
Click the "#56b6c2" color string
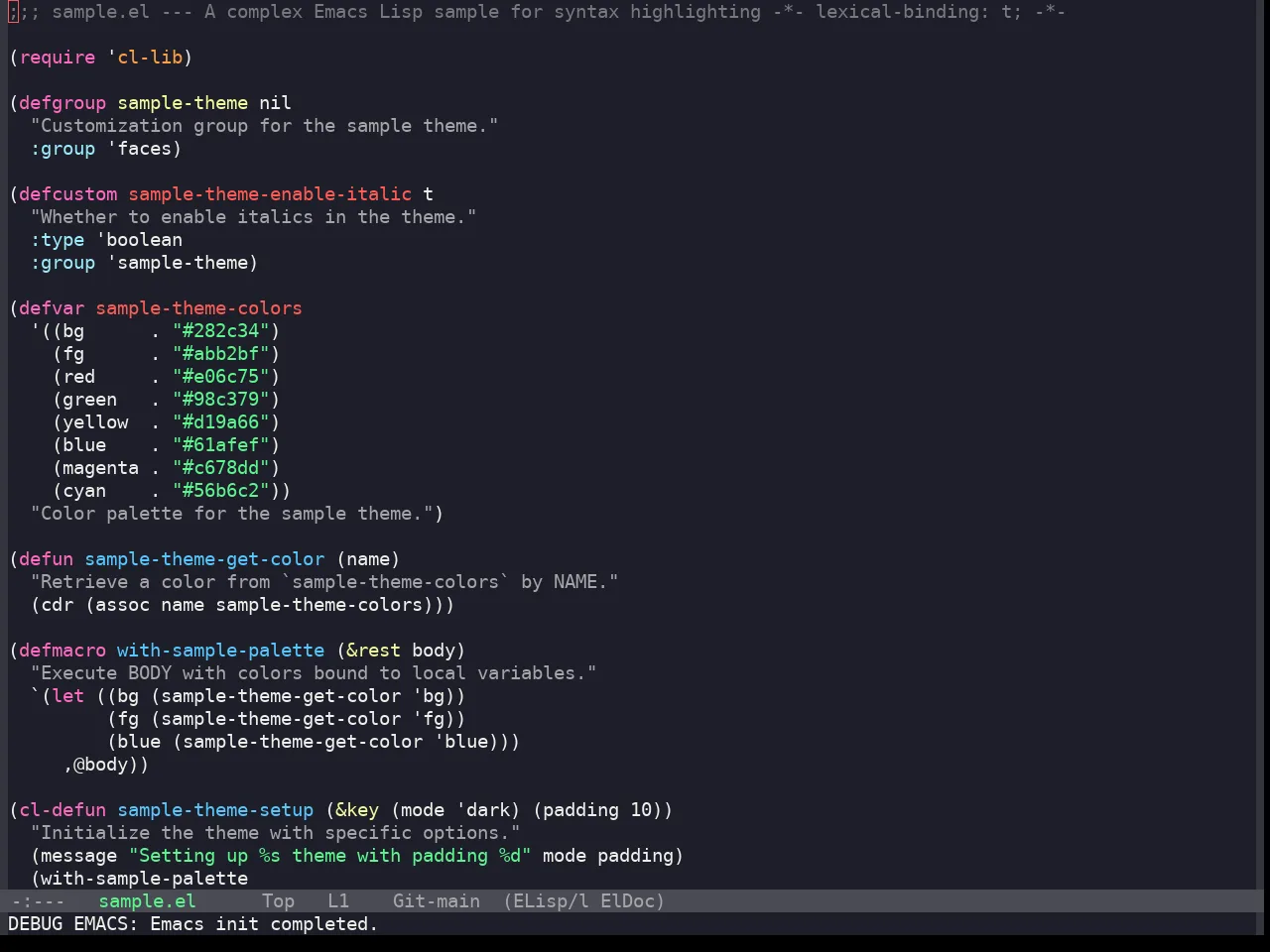click(220, 490)
